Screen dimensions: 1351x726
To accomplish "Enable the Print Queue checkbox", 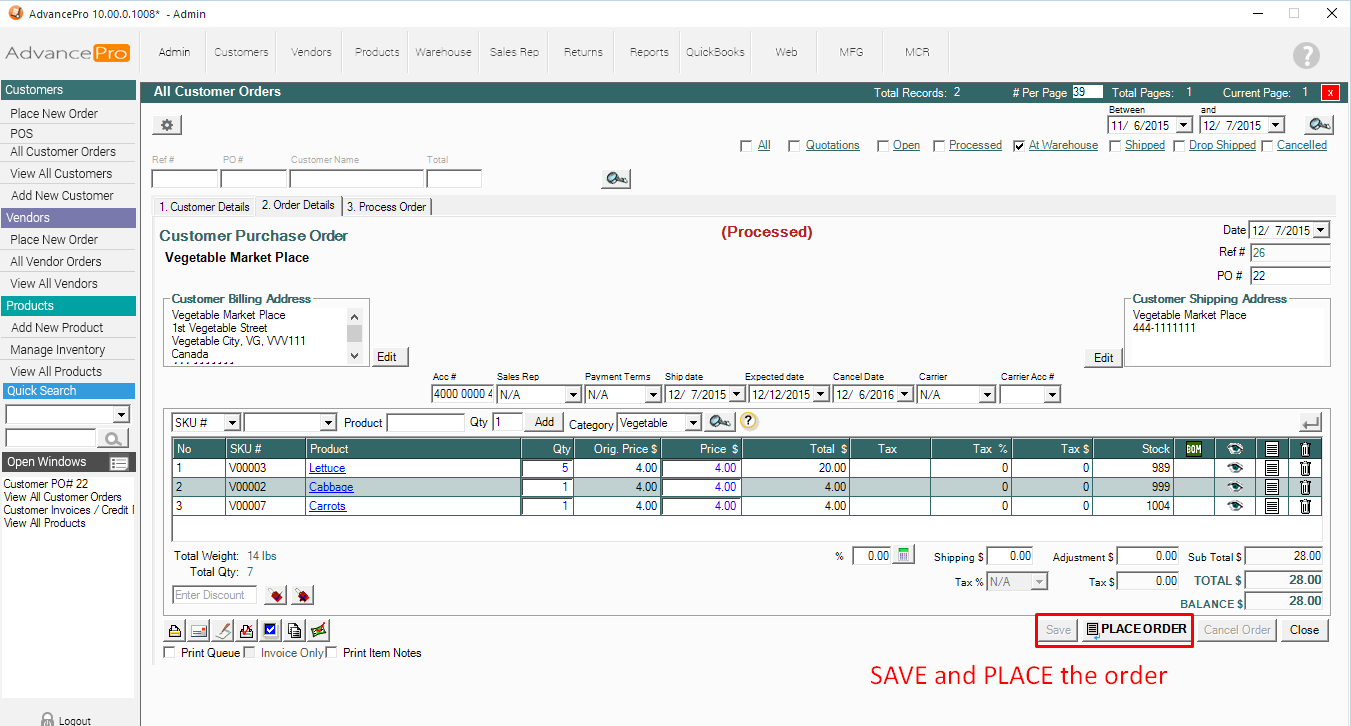I will pos(169,653).
